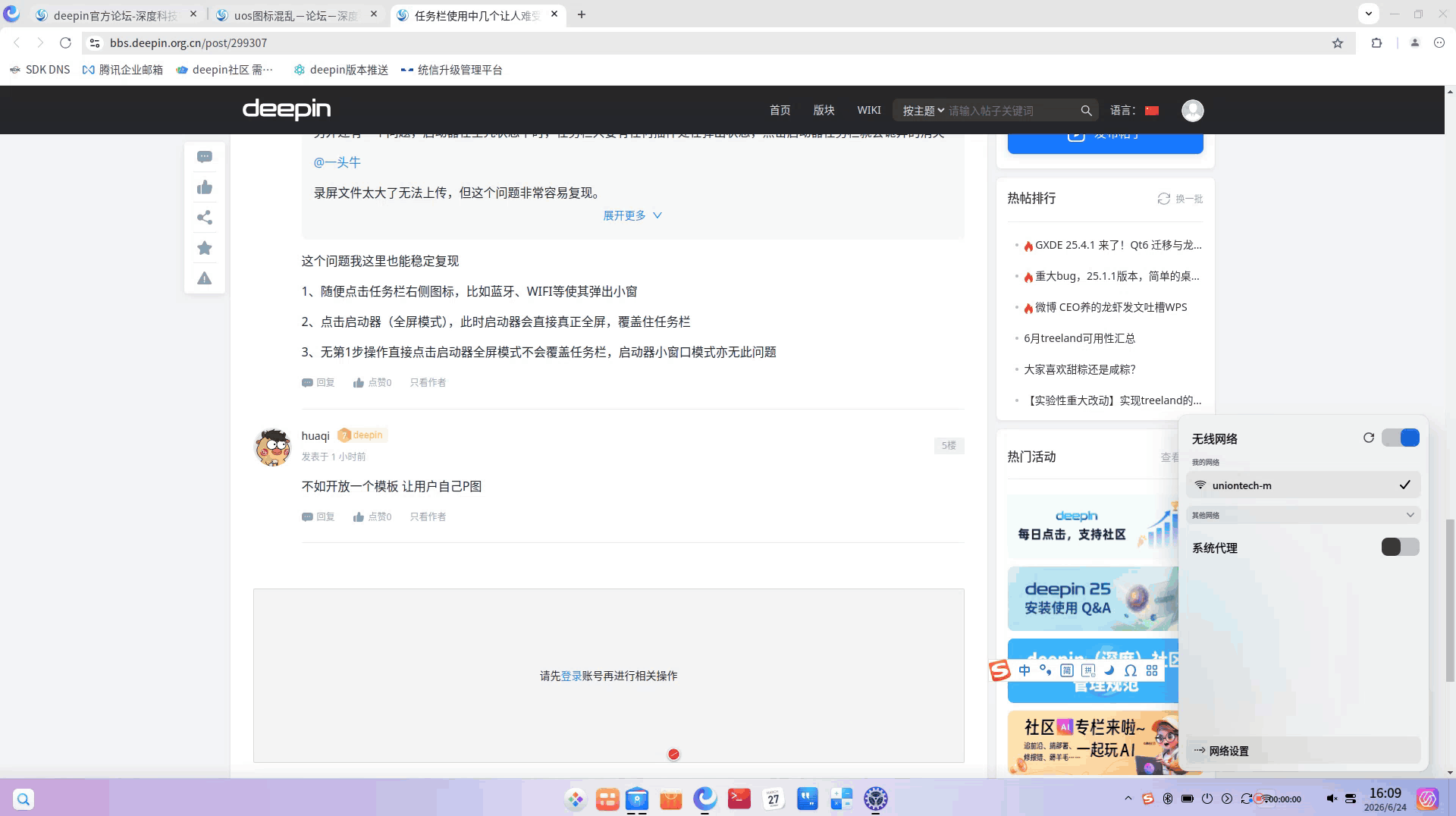Click the thumbs-up icon in the post sidebar

[205, 187]
